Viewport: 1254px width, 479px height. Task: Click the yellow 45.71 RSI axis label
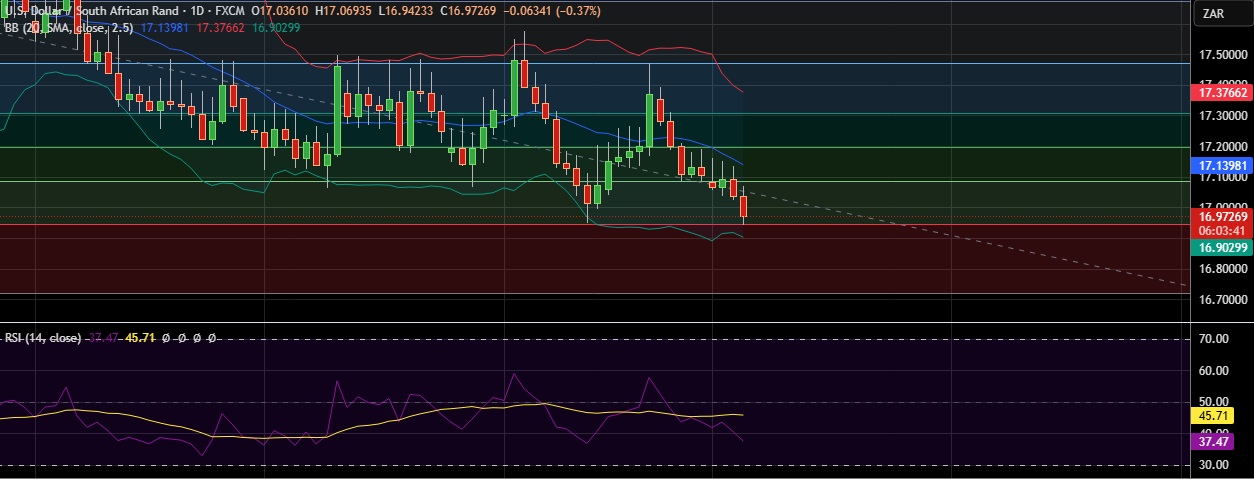1213,414
